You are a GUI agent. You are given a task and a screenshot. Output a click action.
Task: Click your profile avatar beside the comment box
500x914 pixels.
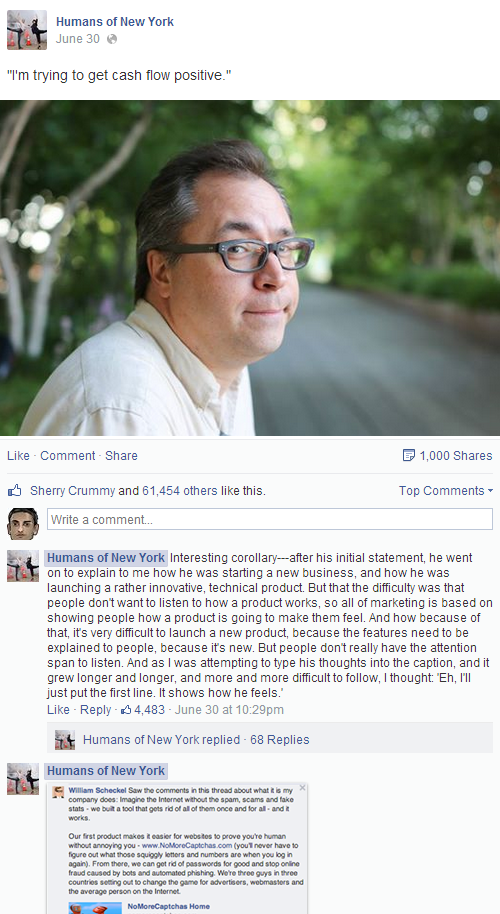pyautogui.click(x=23, y=523)
